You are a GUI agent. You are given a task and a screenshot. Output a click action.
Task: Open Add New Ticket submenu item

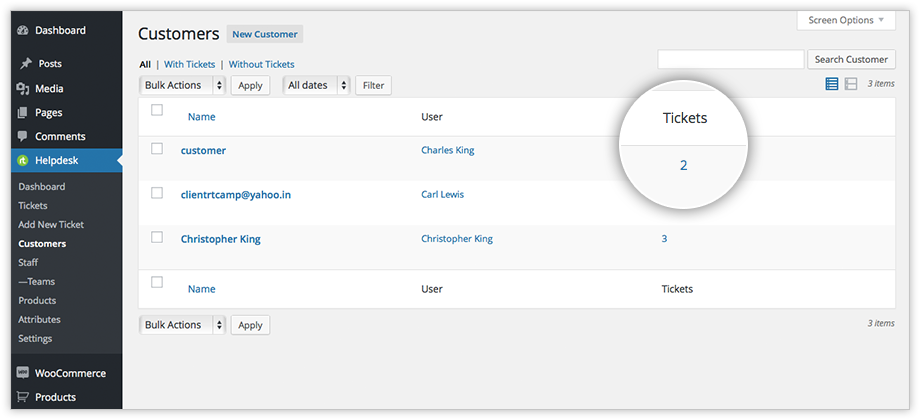(51, 225)
